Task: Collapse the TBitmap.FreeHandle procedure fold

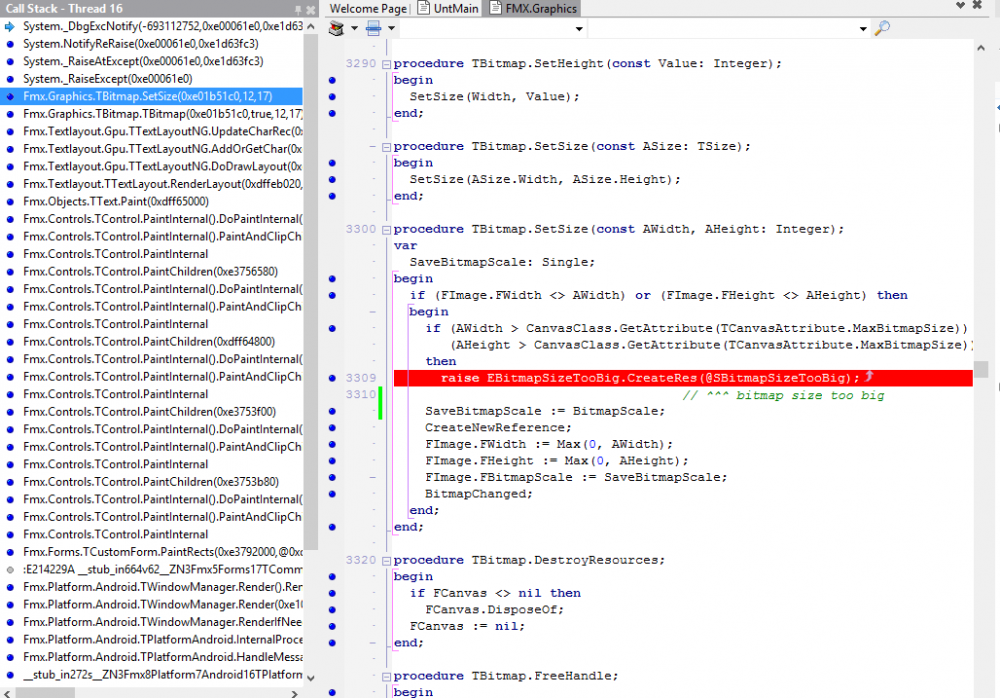Action: (386, 676)
